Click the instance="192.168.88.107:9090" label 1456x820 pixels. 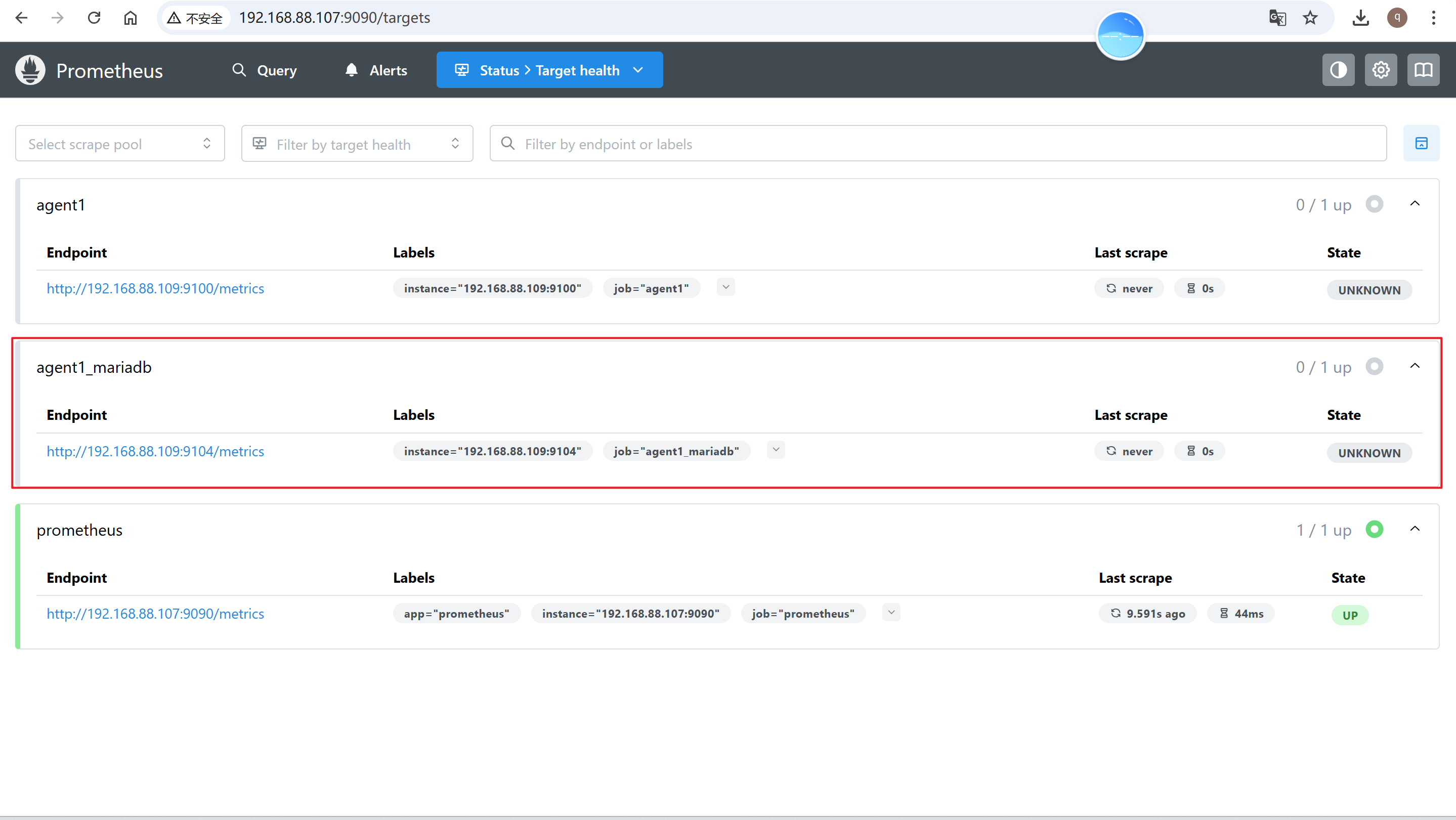631,614
